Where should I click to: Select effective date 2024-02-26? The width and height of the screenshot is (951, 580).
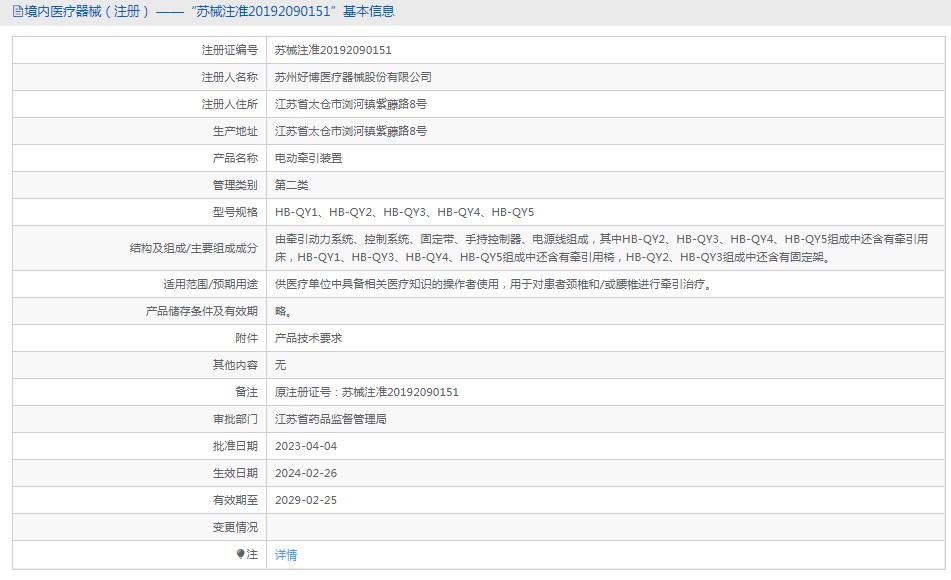point(306,473)
